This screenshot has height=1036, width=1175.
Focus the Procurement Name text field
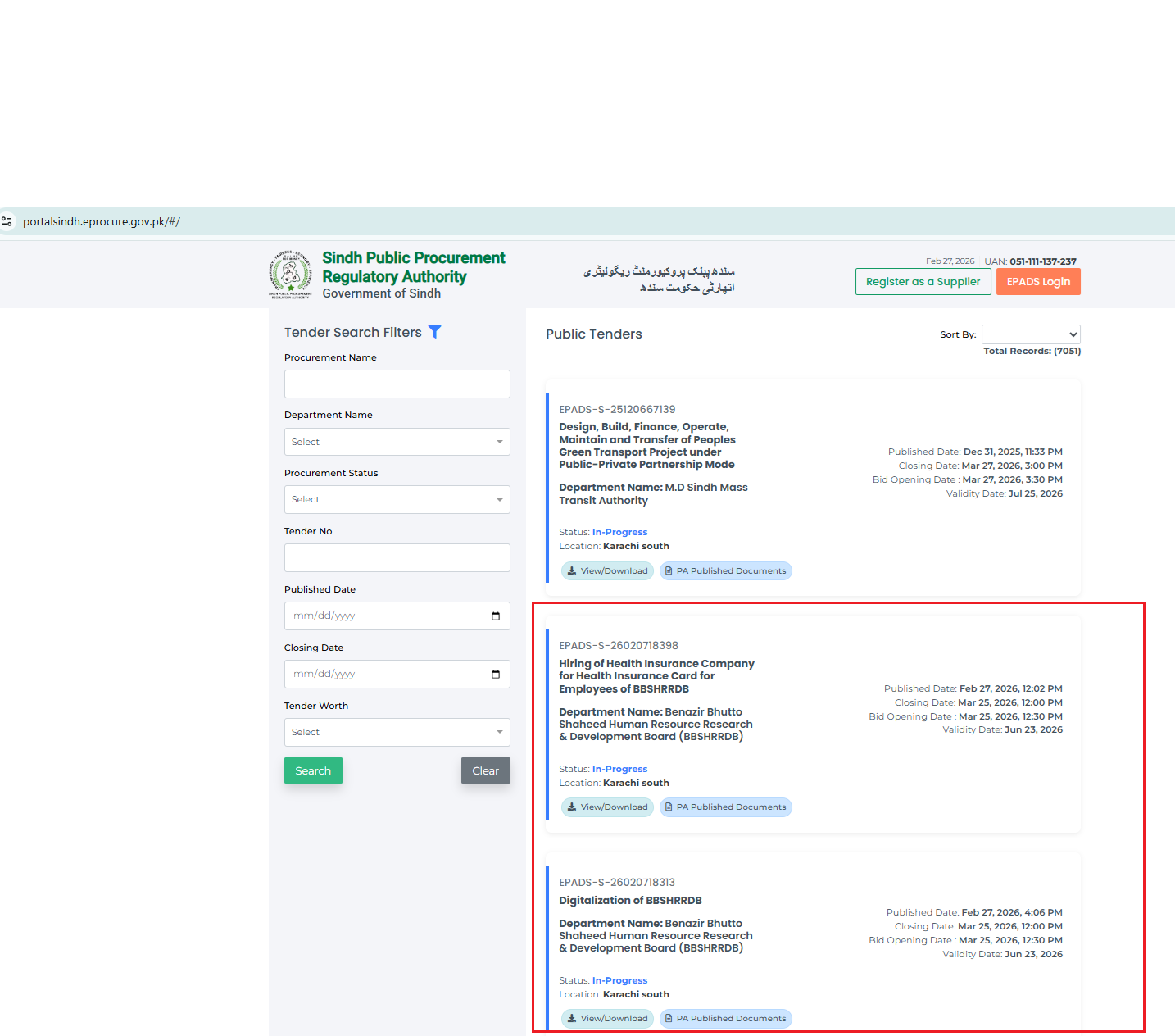[397, 384]
